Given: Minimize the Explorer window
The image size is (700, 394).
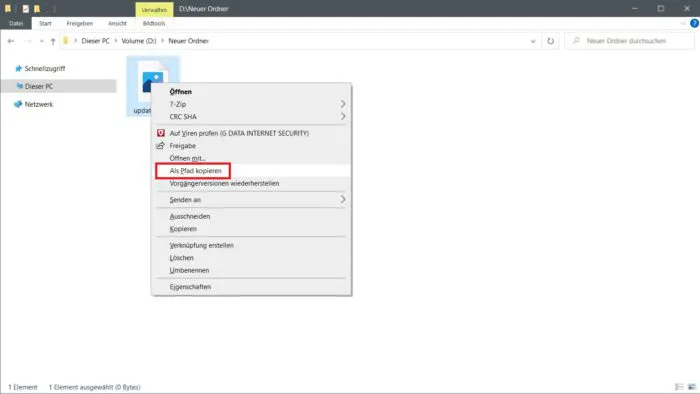Looking at the screenshot, I should (x=635, y=8).
